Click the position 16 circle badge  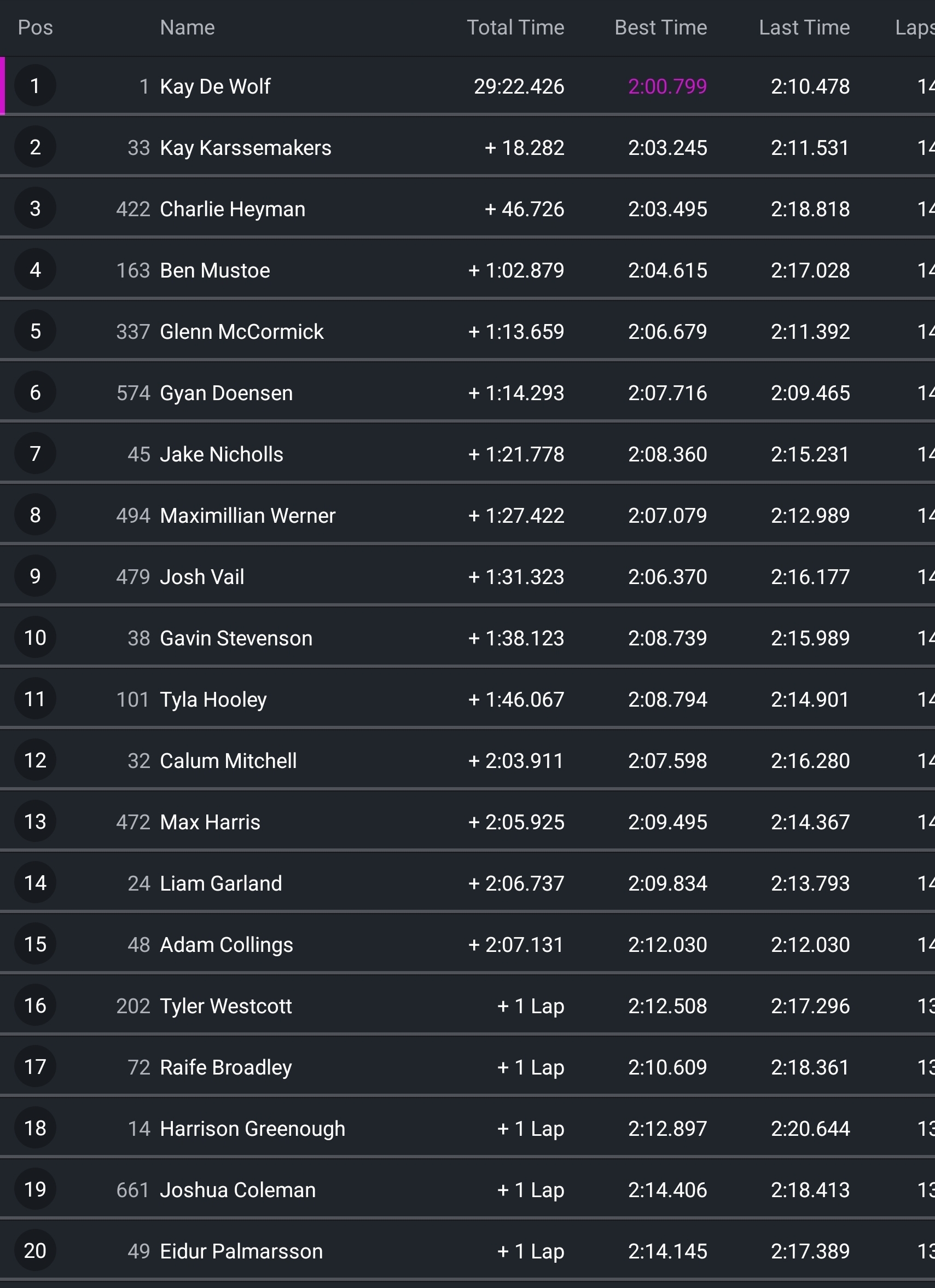(35, 1006)
